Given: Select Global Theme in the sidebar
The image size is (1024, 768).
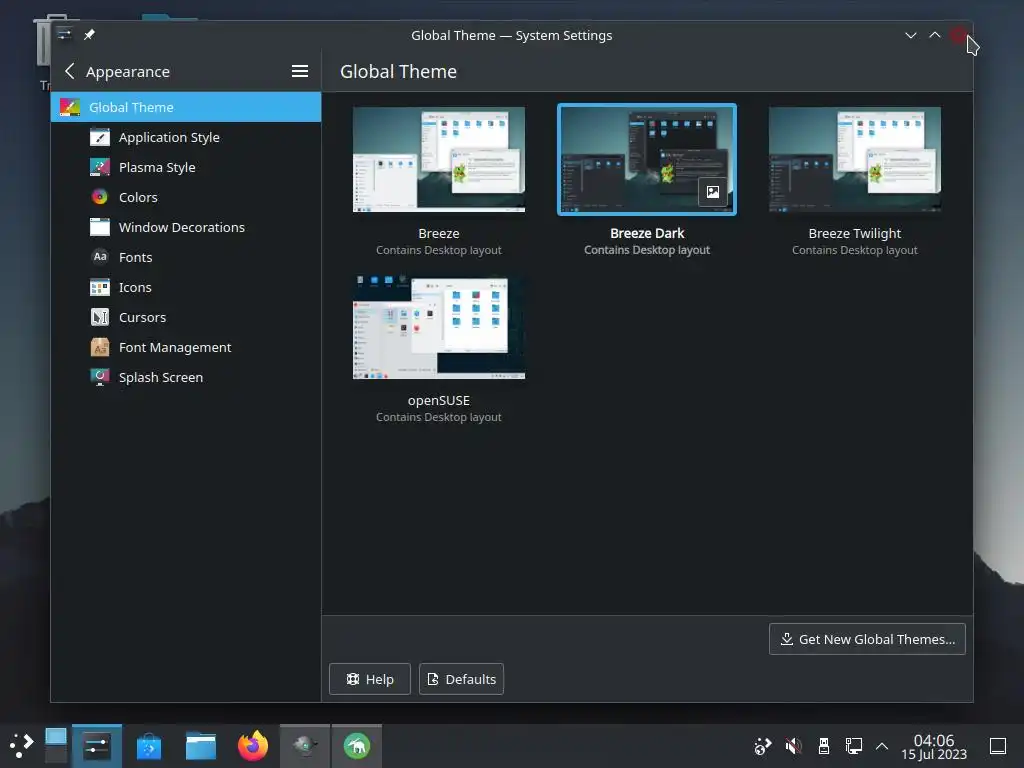Looking at the screenshot, I should [x=185, y=107].
